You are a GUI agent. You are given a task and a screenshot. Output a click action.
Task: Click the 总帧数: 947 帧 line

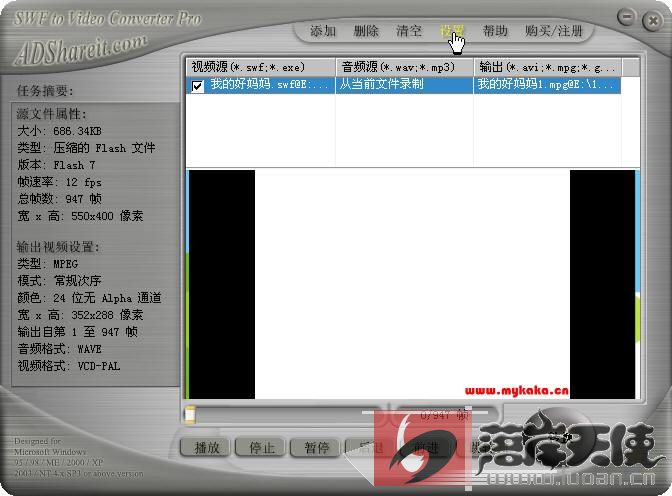click(59, 199)
